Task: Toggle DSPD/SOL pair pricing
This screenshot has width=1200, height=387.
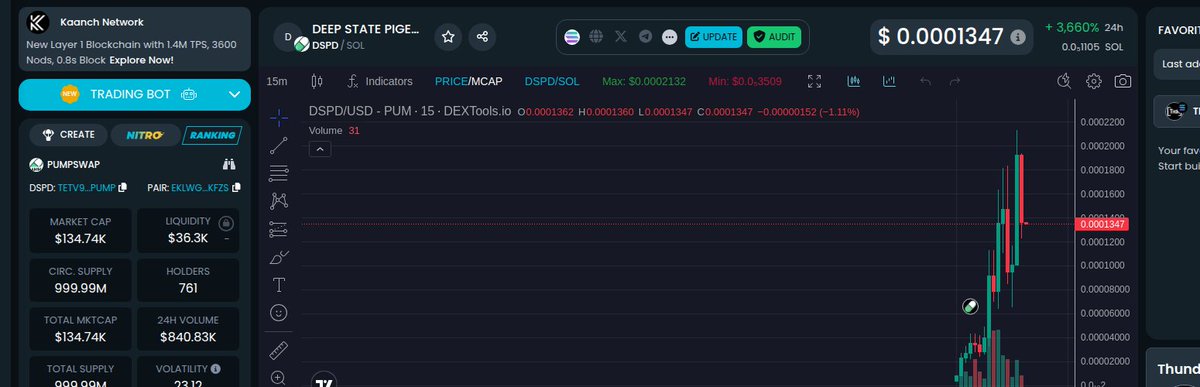Action: click(x=552, y=81)
